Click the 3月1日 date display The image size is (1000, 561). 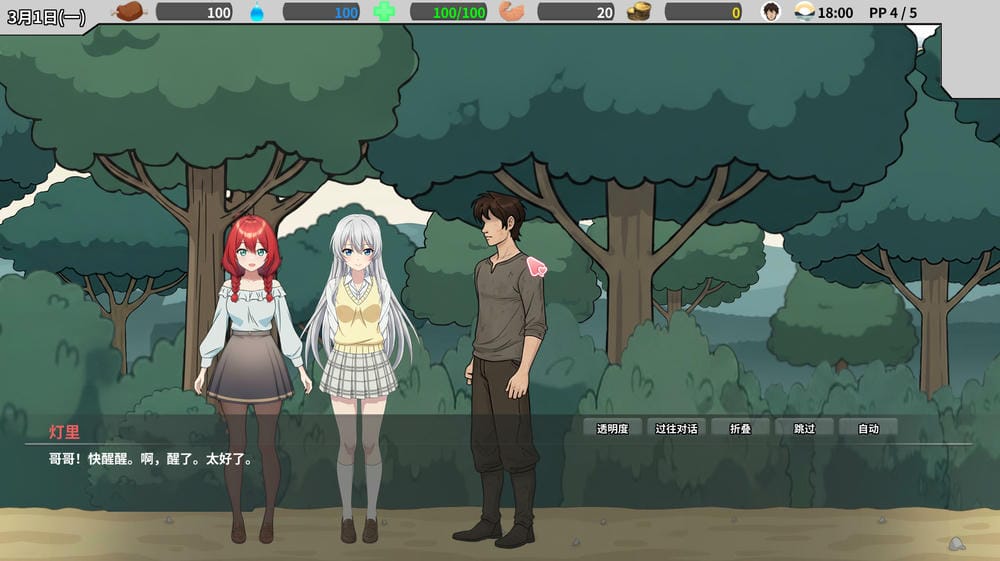tap(46, 16)
